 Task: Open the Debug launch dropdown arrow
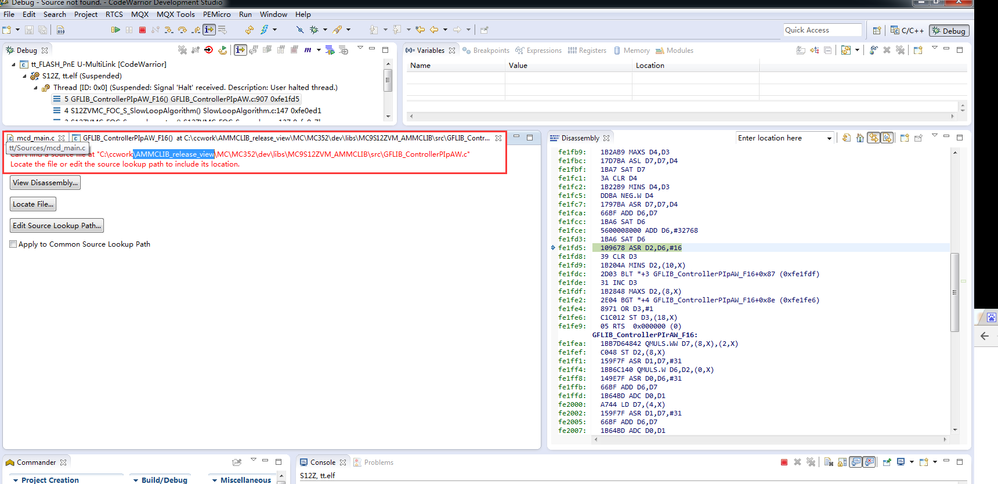pyautogui.click(x=325, y=30)
